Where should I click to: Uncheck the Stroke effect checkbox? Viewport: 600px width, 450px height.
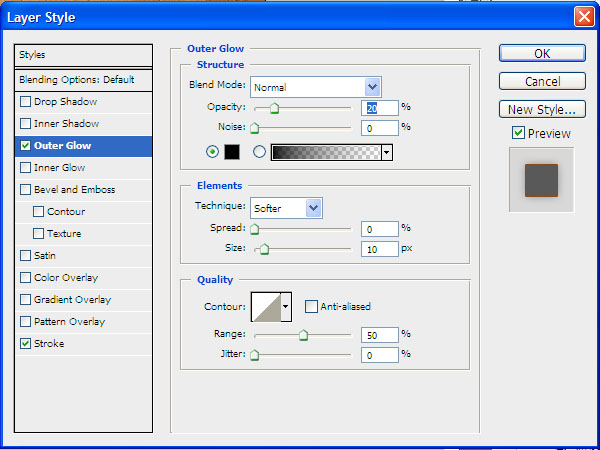coord(25,344)
